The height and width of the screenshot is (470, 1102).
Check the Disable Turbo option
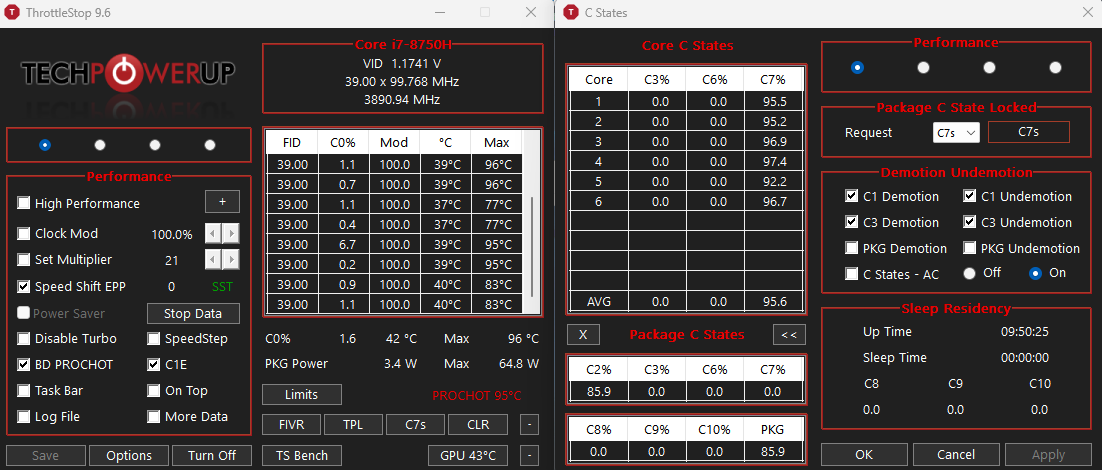(x=24, y=339)
